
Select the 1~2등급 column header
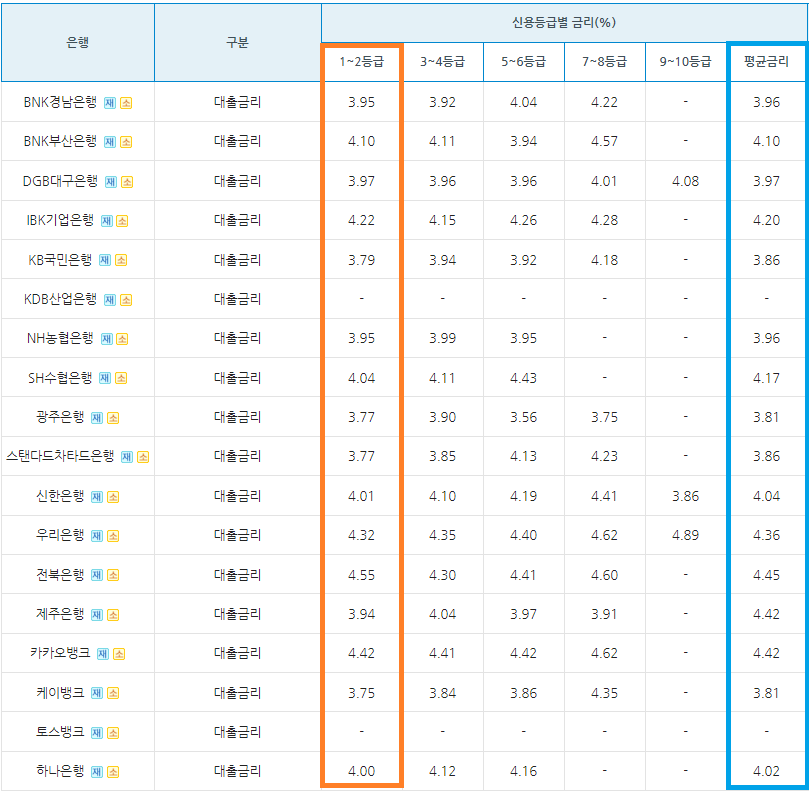pos(362,62)
